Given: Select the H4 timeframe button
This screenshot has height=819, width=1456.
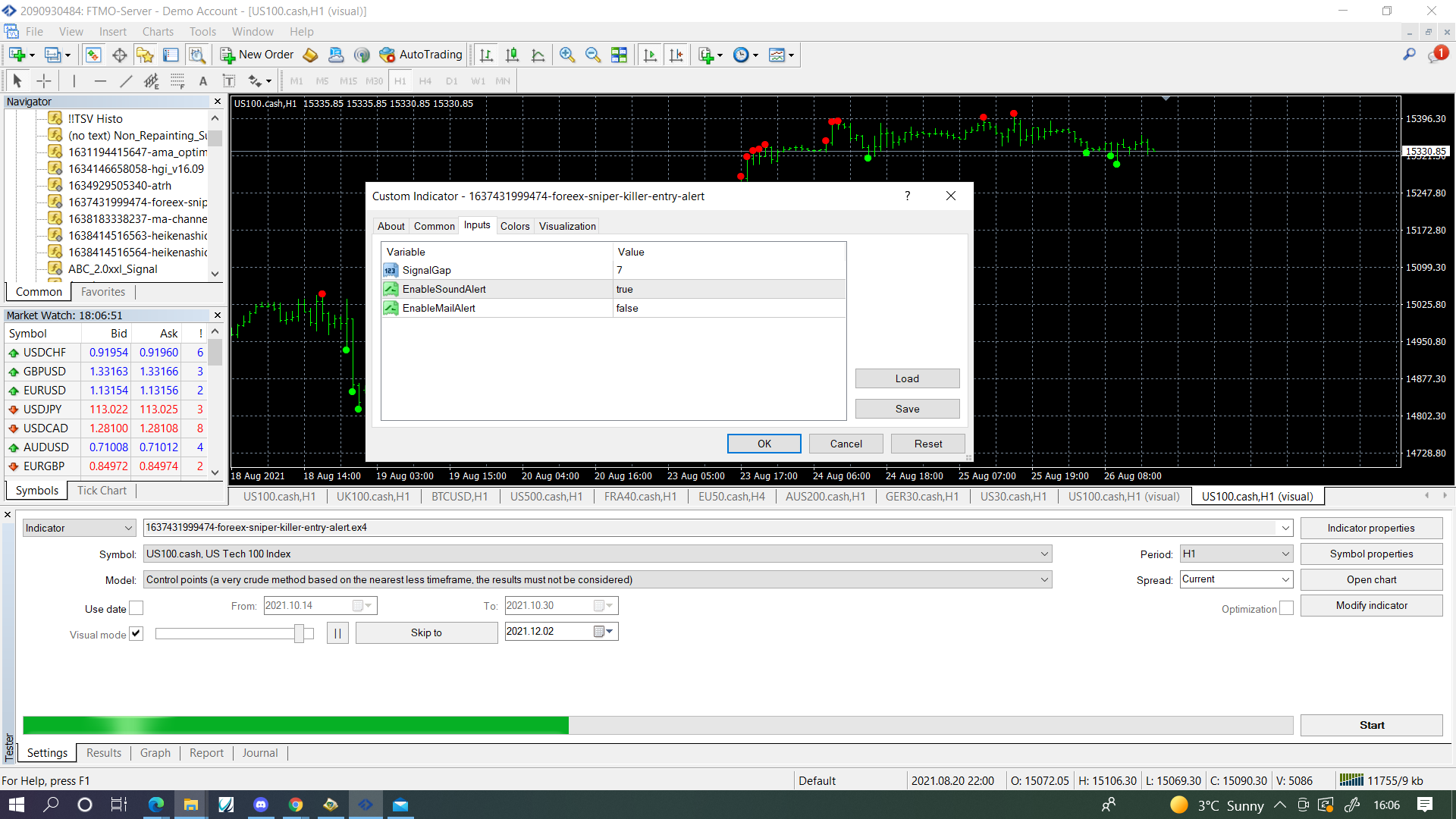Looking at the screenshot, I should click(425, 80).
